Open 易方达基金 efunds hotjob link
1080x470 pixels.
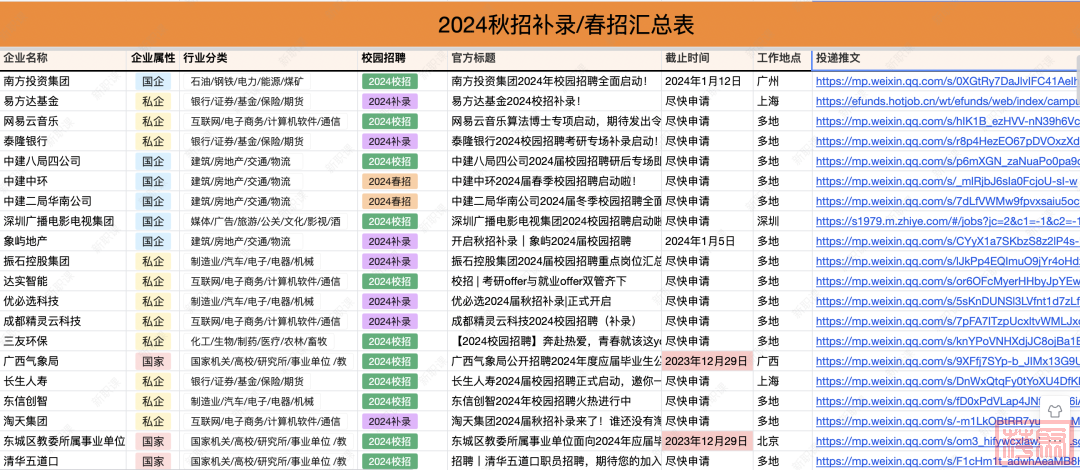coord(947,101)
